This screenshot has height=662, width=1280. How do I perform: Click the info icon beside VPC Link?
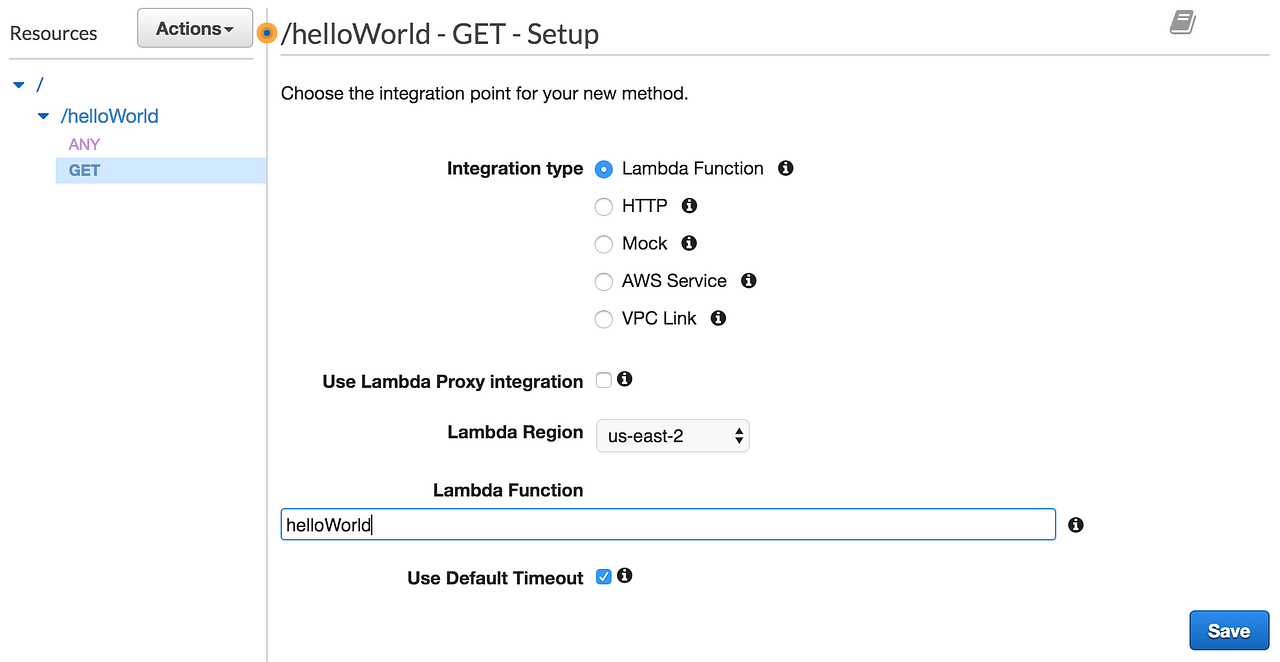[x=717, y=319]
